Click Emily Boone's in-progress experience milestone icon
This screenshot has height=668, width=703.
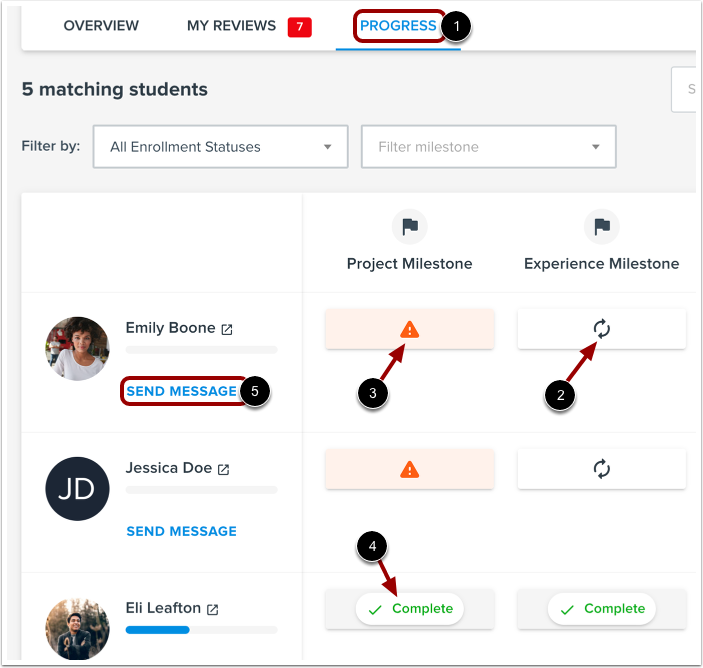602,329
